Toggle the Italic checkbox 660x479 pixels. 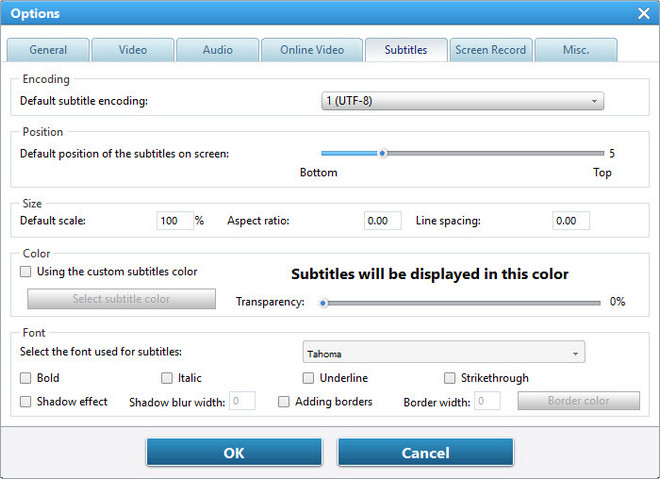[167, 378]
